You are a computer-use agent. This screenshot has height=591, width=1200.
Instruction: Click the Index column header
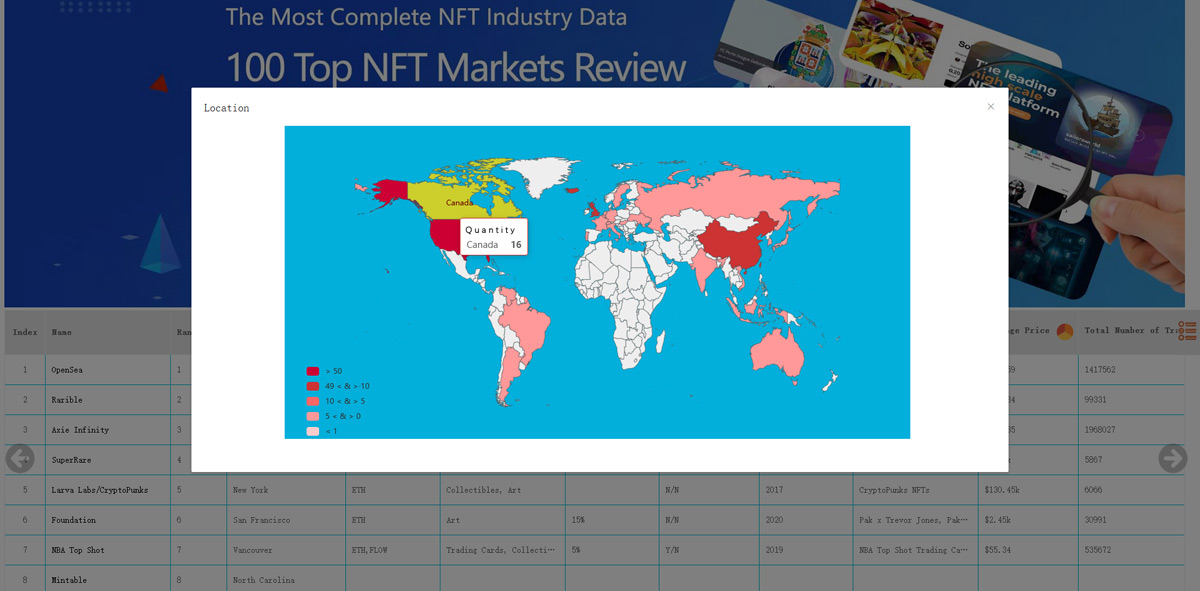[x=25, y=332]
